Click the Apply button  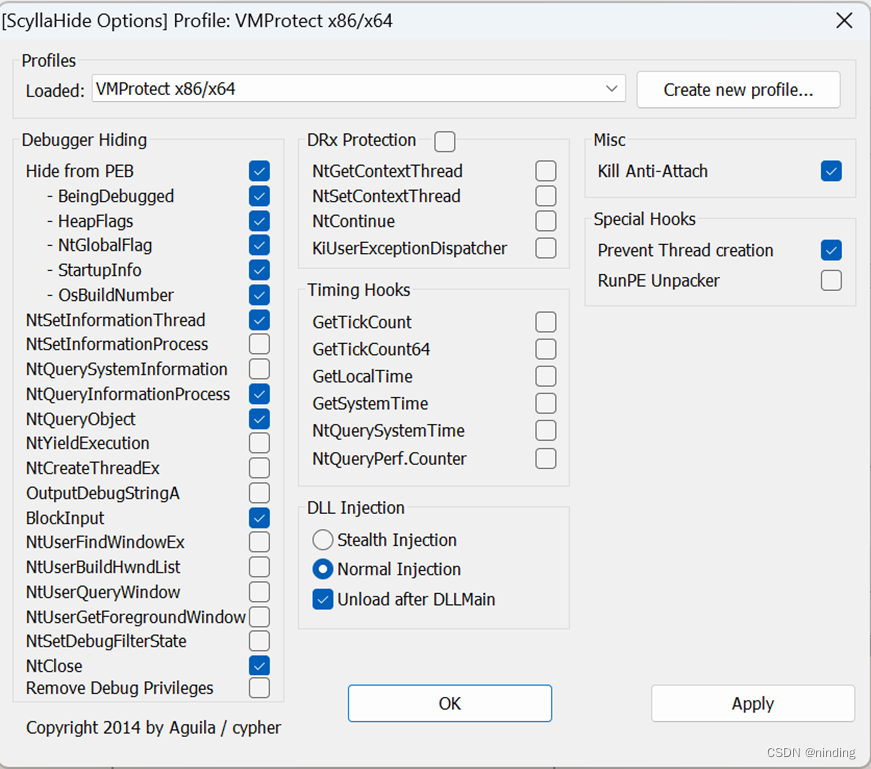click(x=753, y=703)
